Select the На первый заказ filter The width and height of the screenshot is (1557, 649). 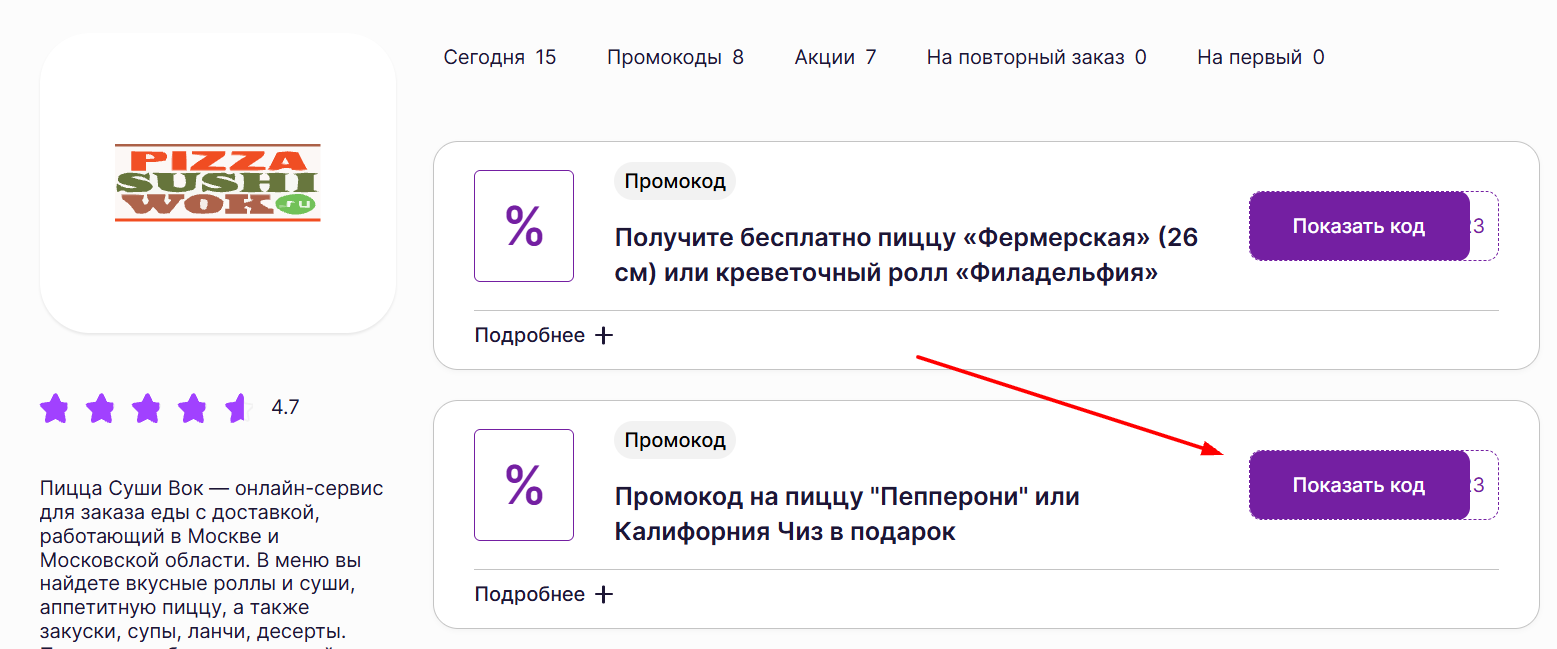click(x=1259, y=57)
